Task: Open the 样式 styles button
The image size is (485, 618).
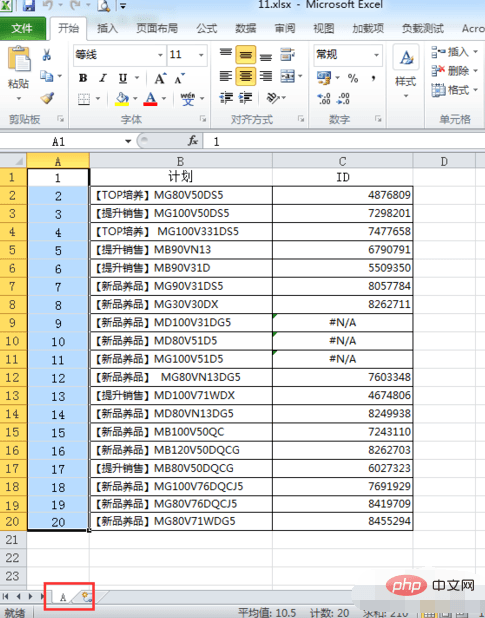Action: click(406, 71)
